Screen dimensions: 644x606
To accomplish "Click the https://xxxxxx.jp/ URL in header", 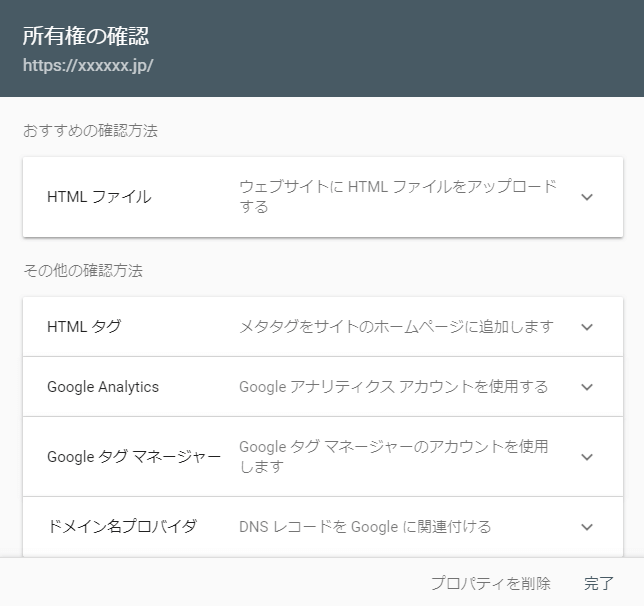I will tap(88, 65).
